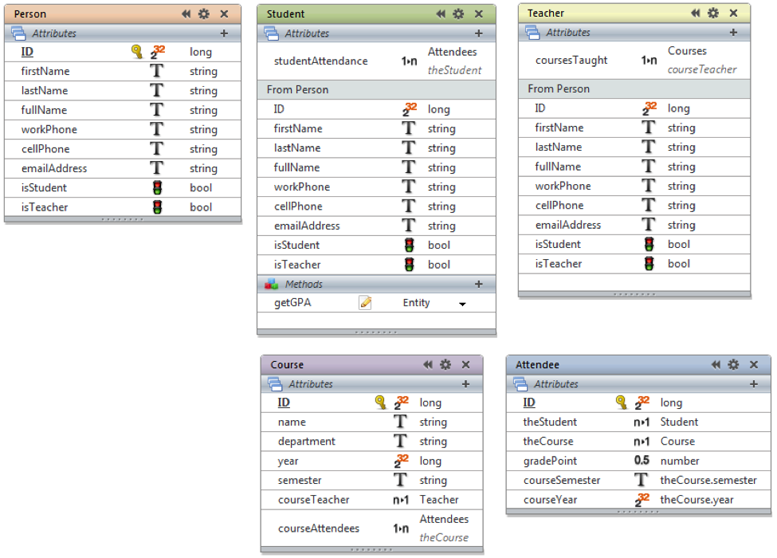Click the gear icon in Person panel header
The width and height of the screenshot is (777, 558).
pos(204,14)
